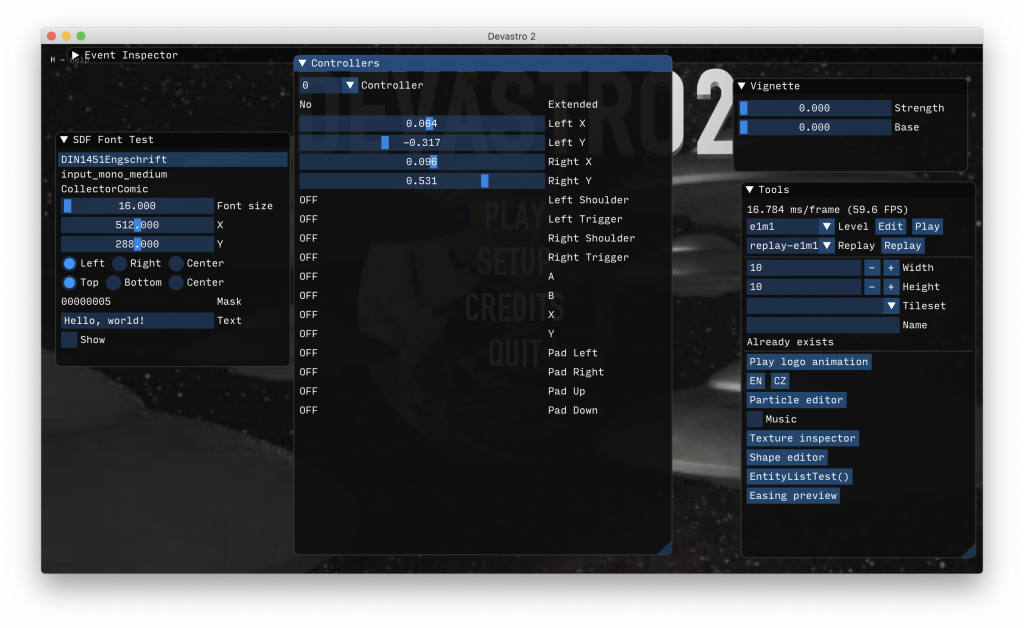The height and width of the screenshot is (628, 1024).
Task: Click the Left Shoulder OFF state
Action: tap(308, 200)
